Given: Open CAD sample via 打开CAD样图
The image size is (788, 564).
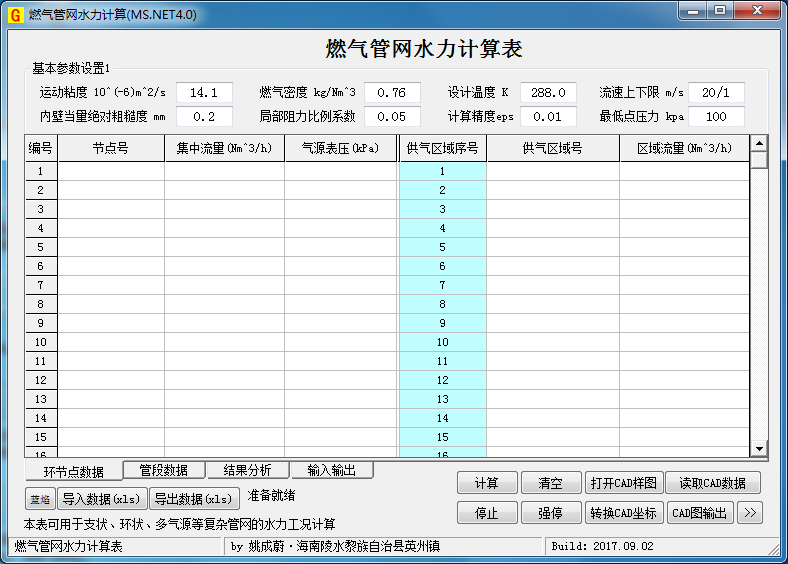Looking at the screenshot, I should [x=623, y=483].
